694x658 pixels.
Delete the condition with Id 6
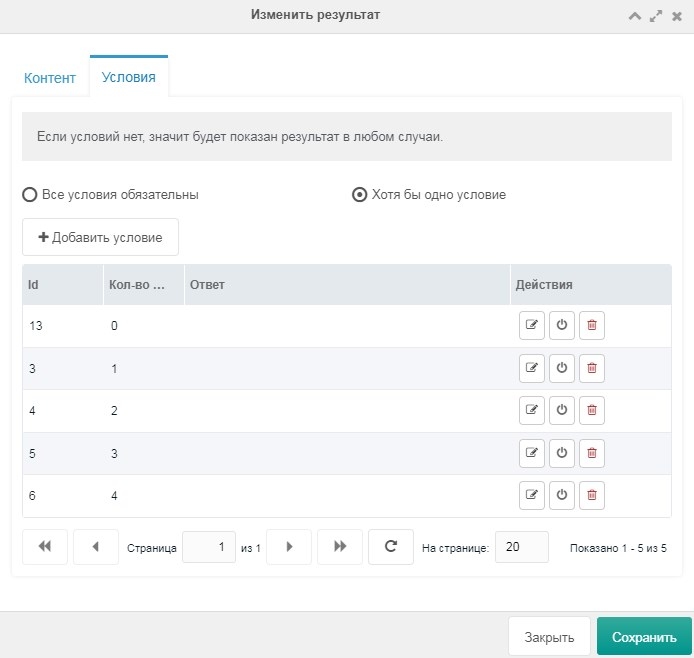592,495
